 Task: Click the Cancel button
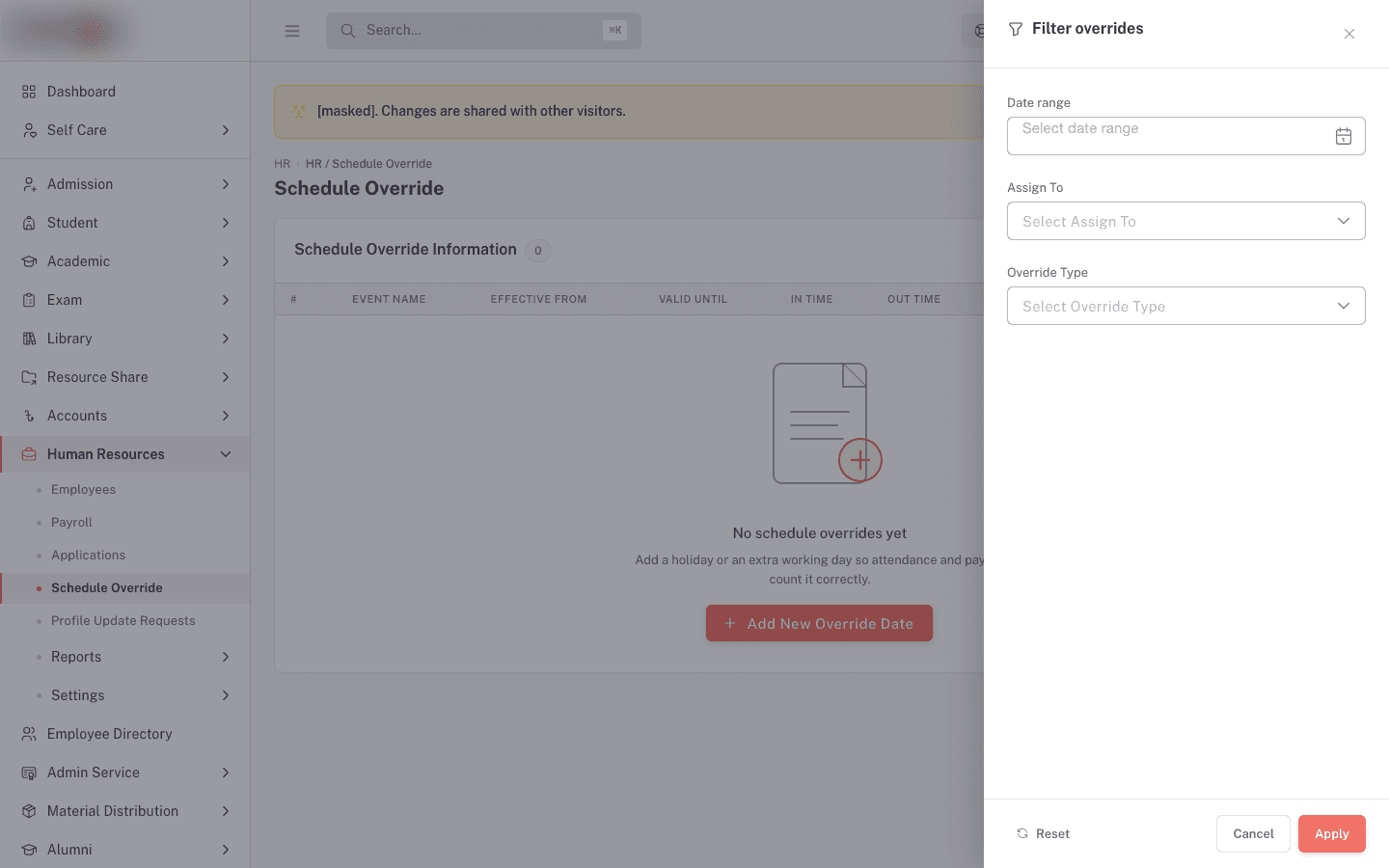pyautogui.click(x=1253, y=834)
